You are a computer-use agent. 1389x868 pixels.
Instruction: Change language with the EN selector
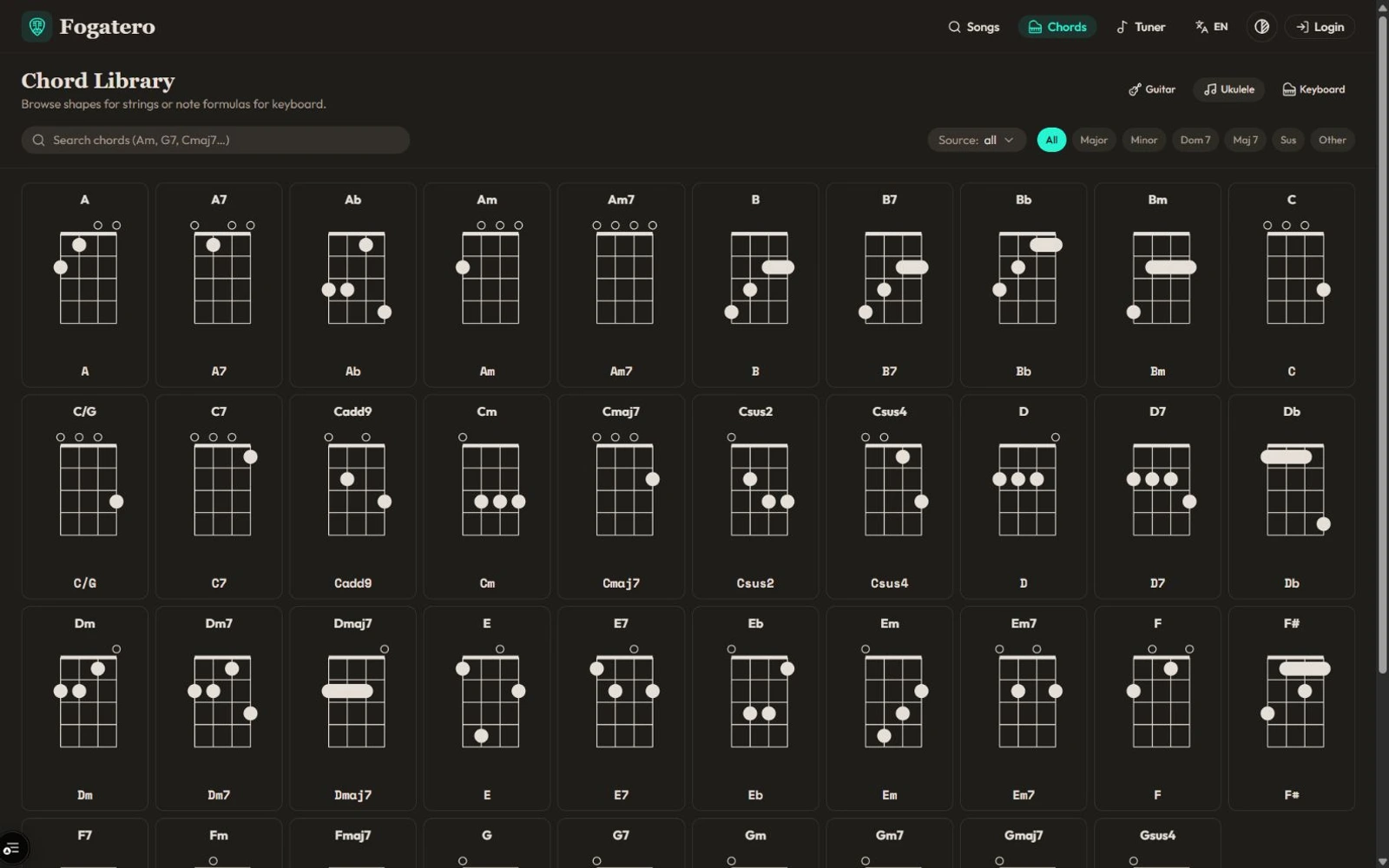coord(1211,27)
